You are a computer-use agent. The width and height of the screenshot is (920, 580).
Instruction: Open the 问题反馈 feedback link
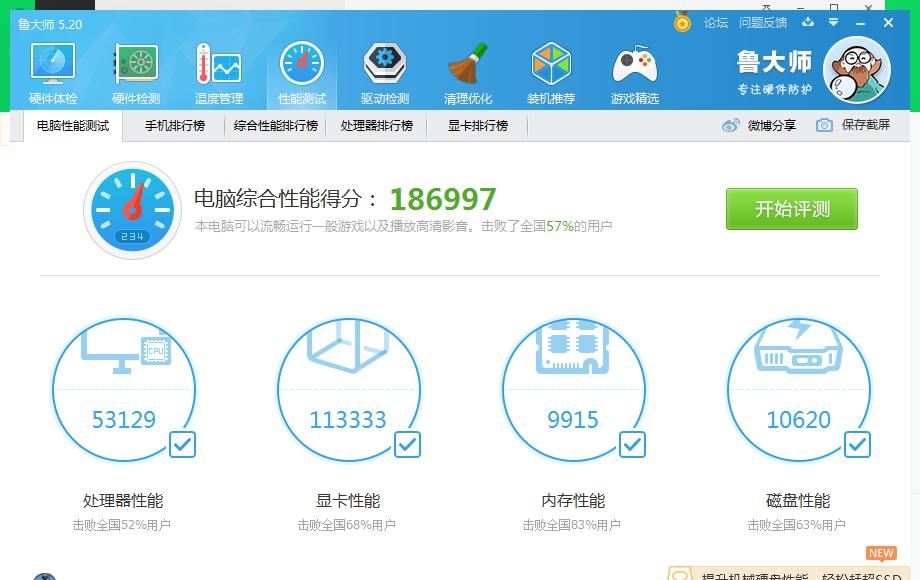pyautogui.click(x=764, y=22)
